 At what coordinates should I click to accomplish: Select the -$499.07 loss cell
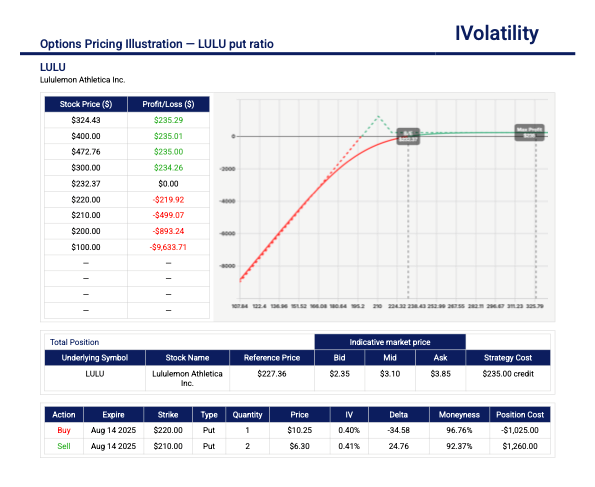tap(168, 215)
